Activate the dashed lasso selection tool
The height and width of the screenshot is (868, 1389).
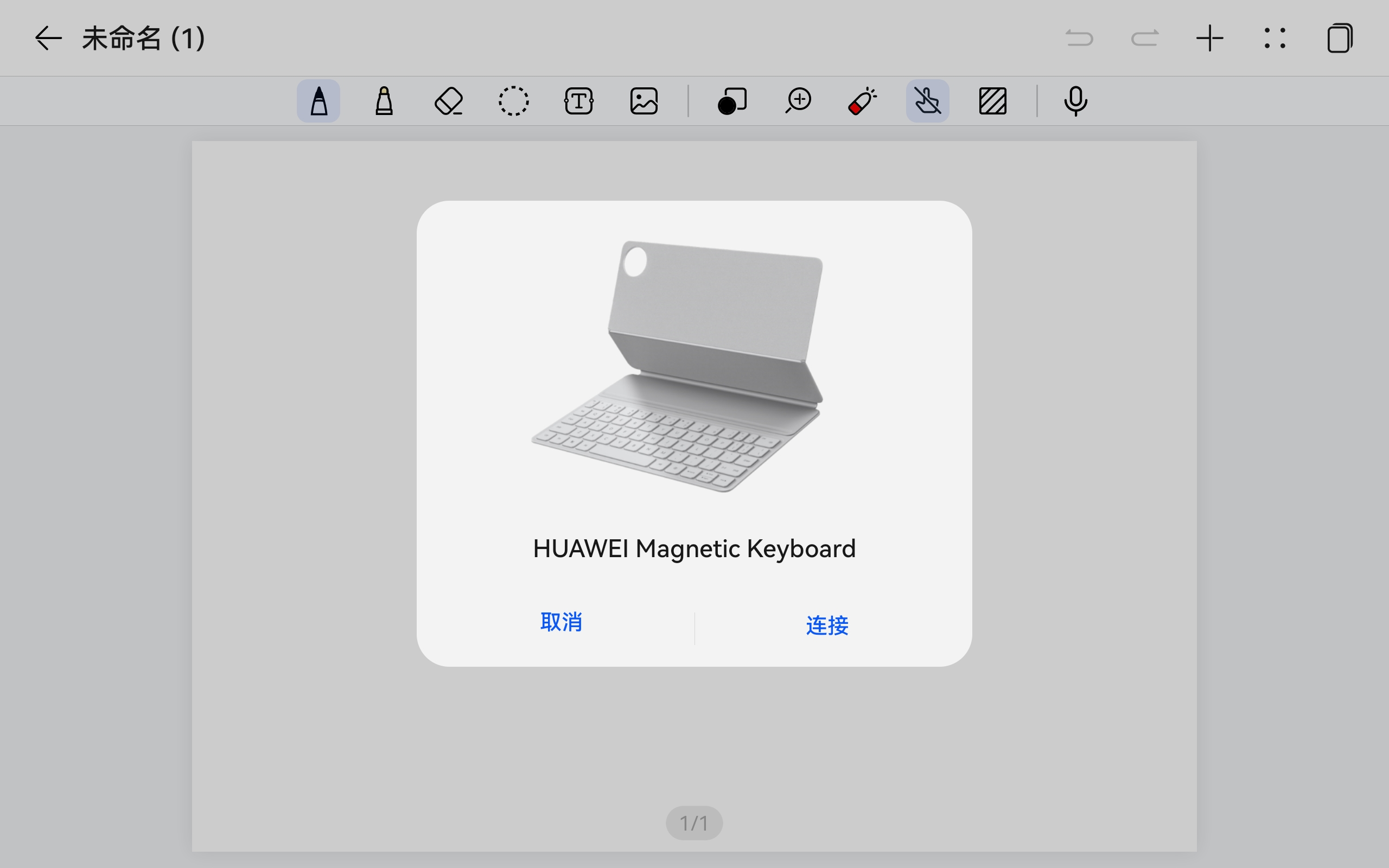514,101
